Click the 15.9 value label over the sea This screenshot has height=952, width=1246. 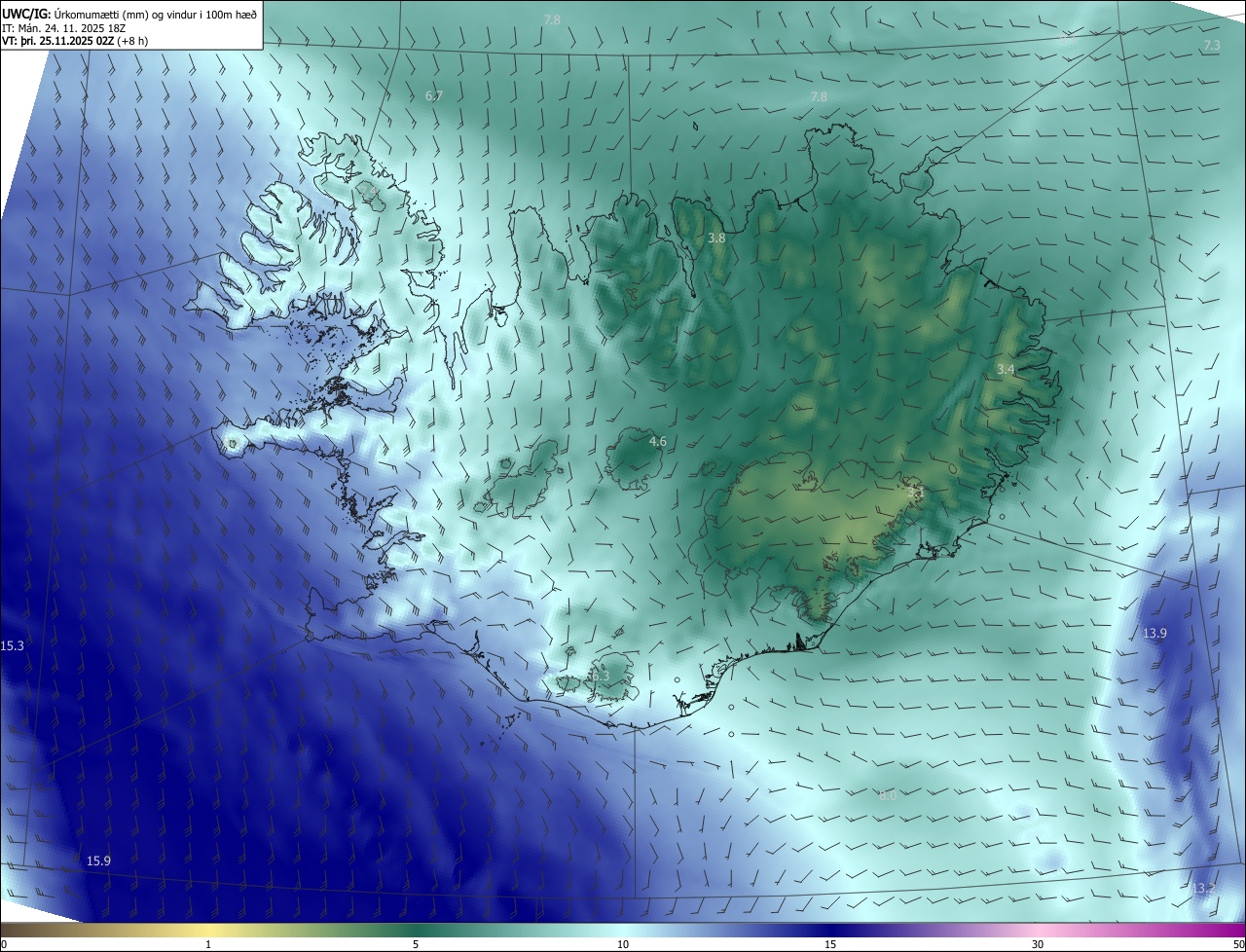tap(98, 860)
